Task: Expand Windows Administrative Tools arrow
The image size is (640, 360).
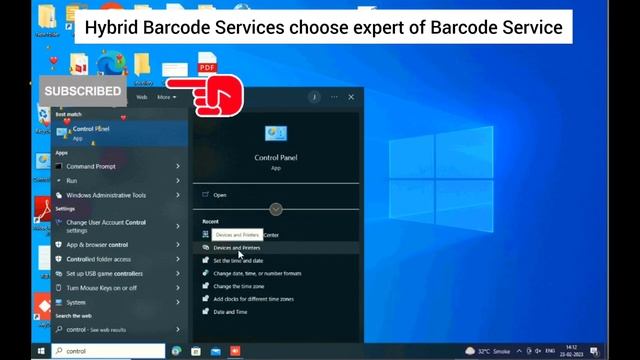Action: tap(178, 195)
